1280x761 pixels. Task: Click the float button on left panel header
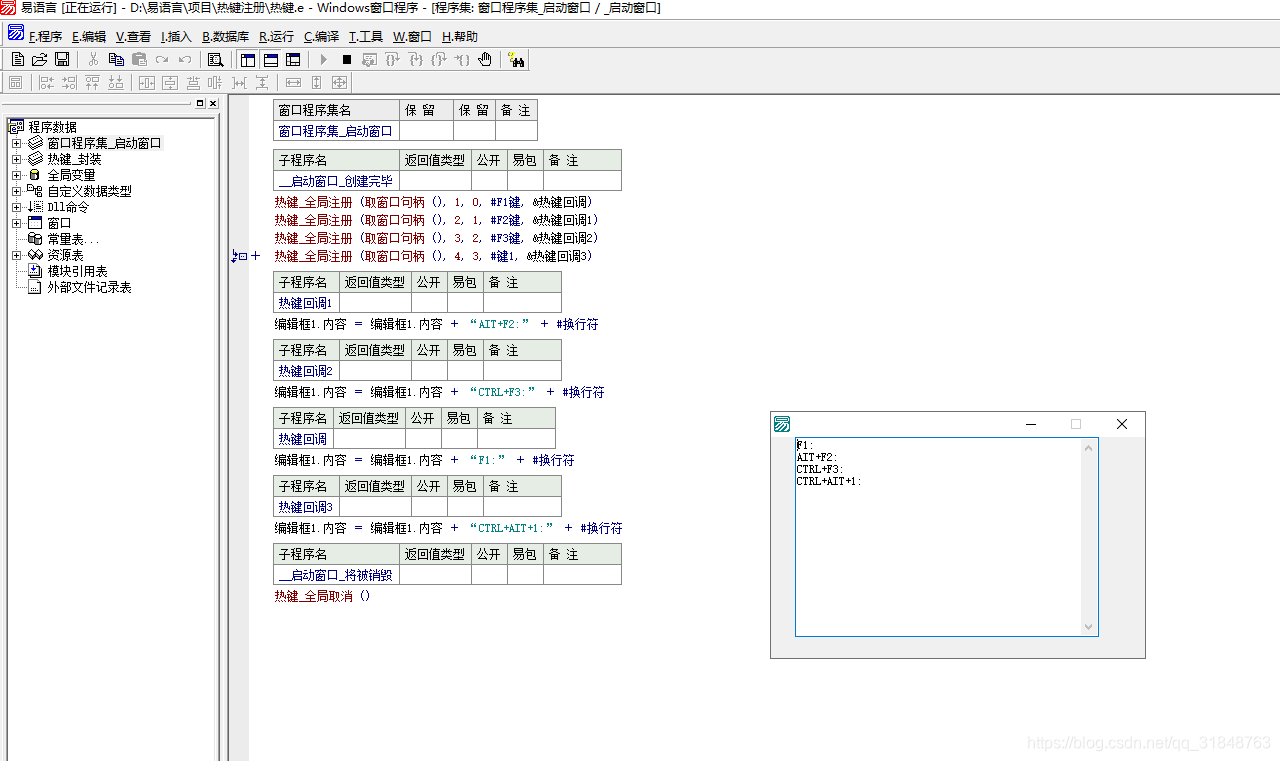click(200, 103)
